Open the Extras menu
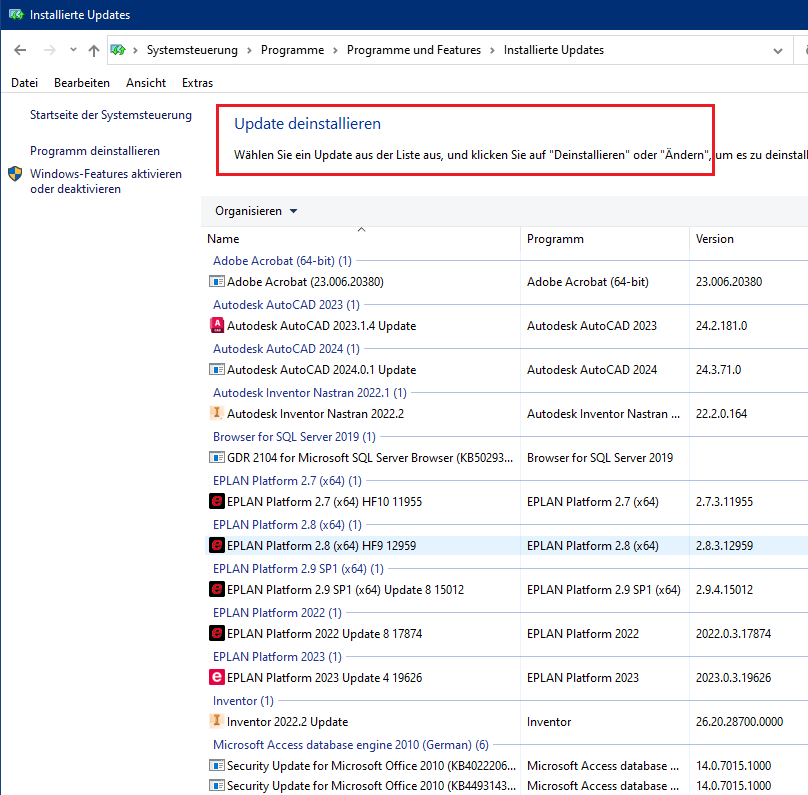This screenshot has width=808, height=795. click(197, 83)
